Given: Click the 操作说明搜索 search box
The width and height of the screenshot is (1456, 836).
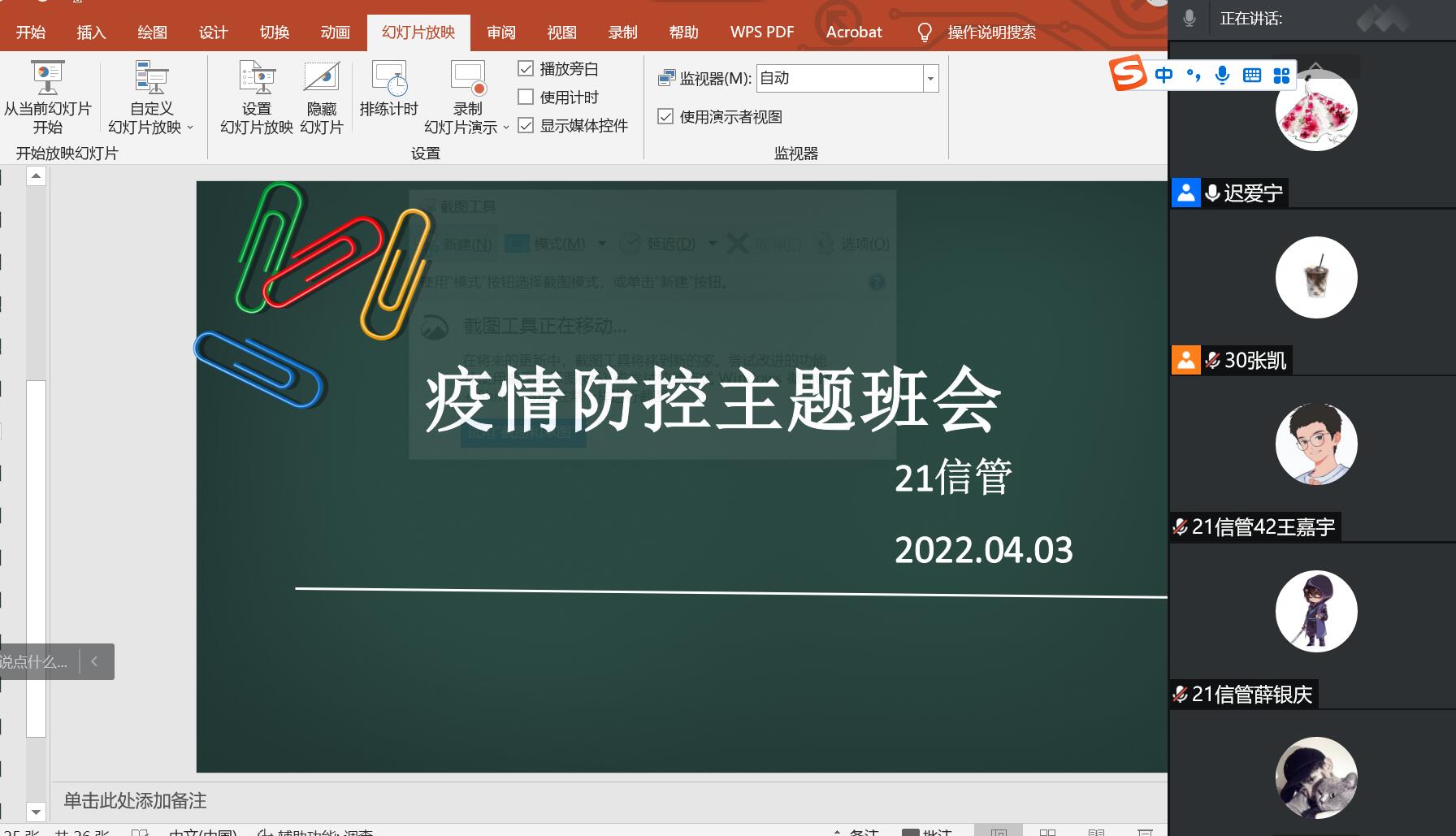Looking at the screenshot, I should [991, 32].
